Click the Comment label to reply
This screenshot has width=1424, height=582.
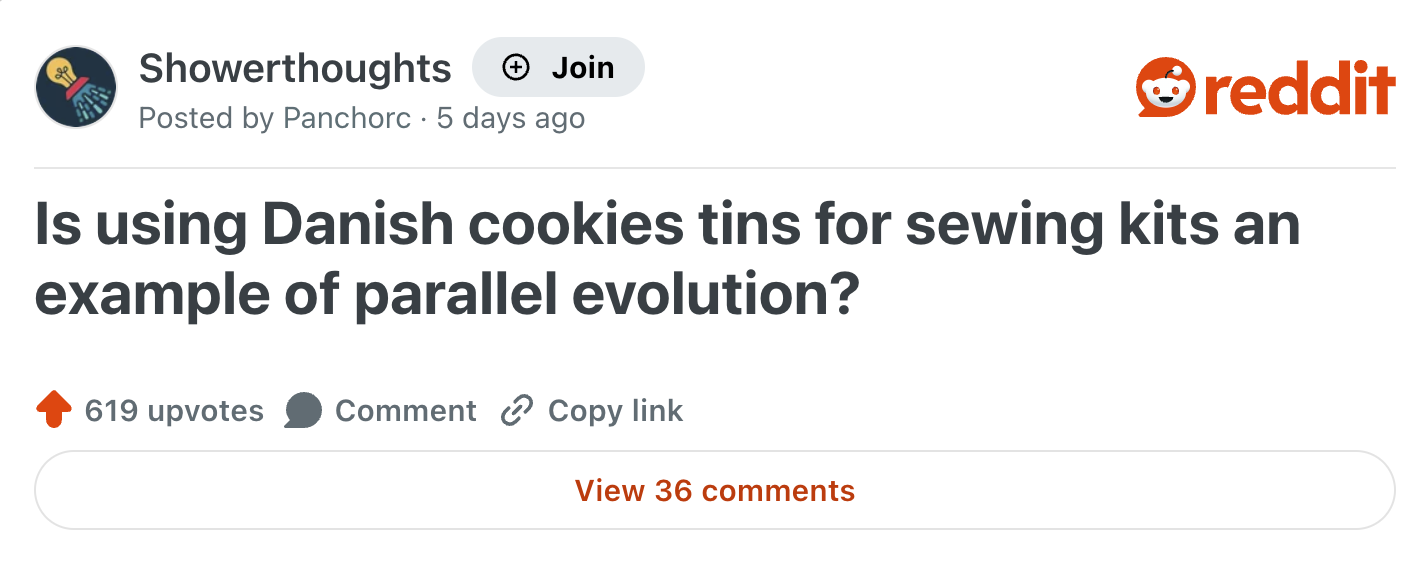click(x=406, y=410)
